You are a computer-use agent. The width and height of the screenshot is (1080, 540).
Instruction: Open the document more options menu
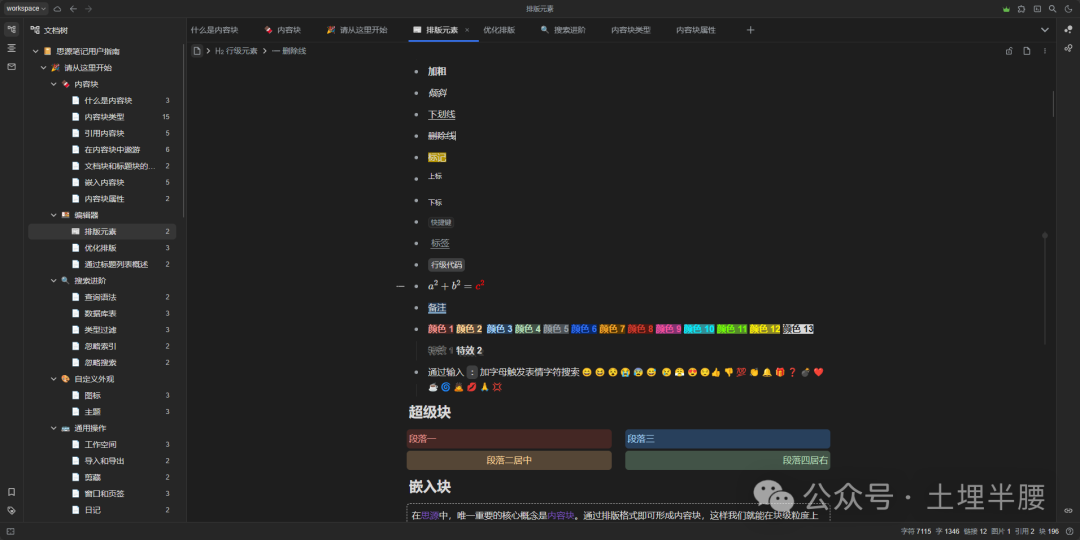(1045, 51)
